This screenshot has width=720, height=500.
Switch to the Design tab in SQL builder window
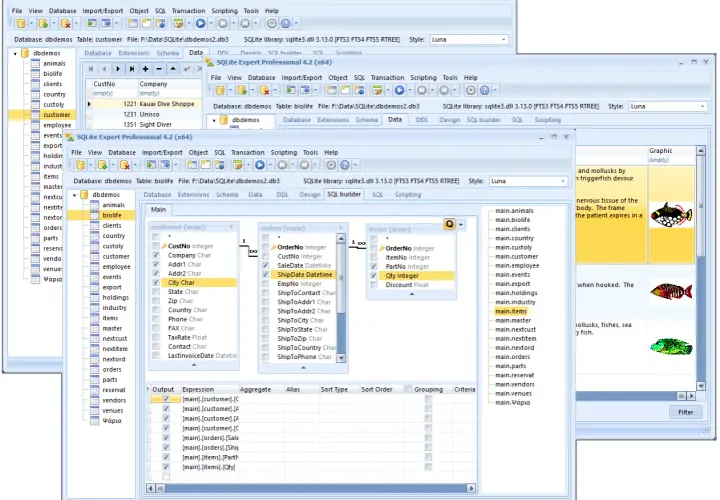click(x=310, y=195)
